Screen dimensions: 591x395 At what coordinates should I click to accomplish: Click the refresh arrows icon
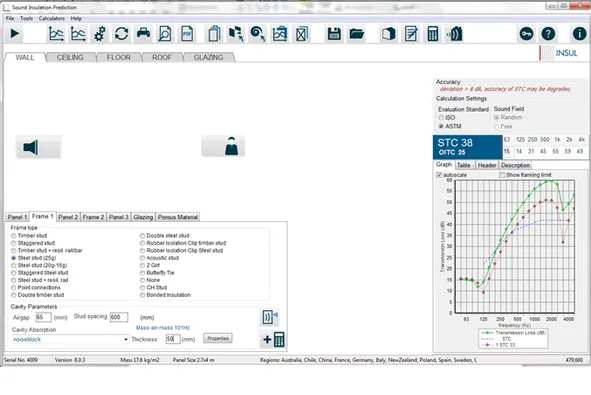121,34
